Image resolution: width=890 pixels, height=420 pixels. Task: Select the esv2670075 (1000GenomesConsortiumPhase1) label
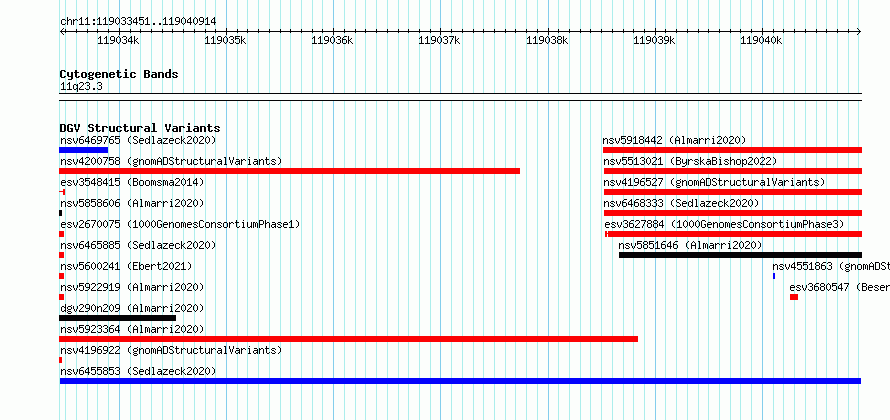(180, 224)
